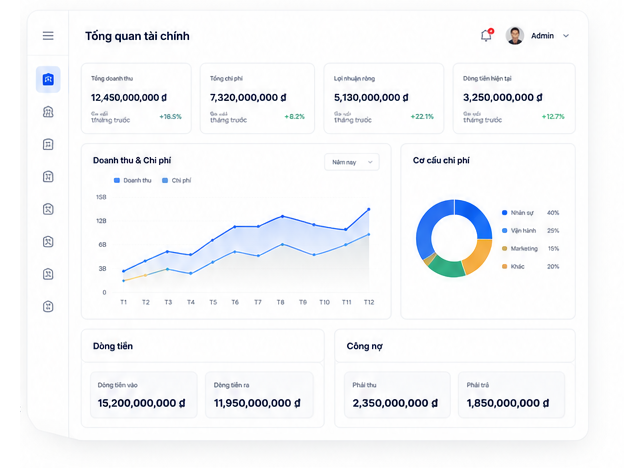Click the Vận hành swatch dot

(505, 231)
